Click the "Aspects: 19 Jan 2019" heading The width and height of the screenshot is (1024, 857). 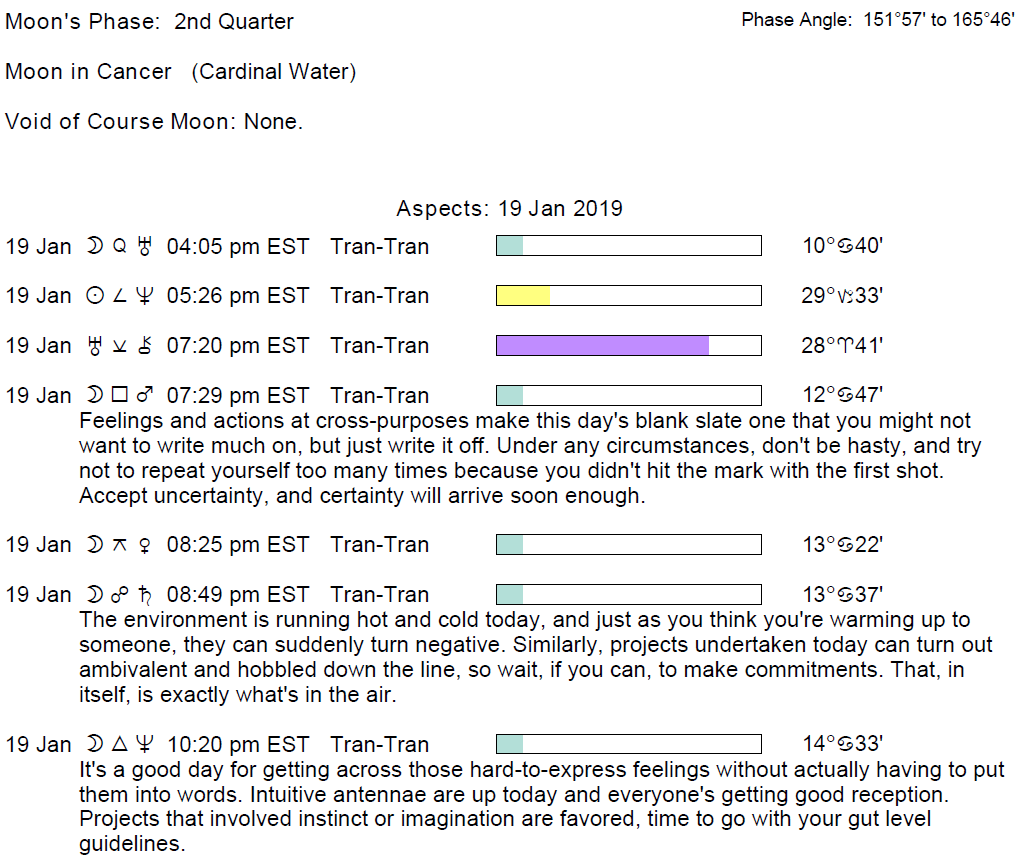click(x=509, y=209)
